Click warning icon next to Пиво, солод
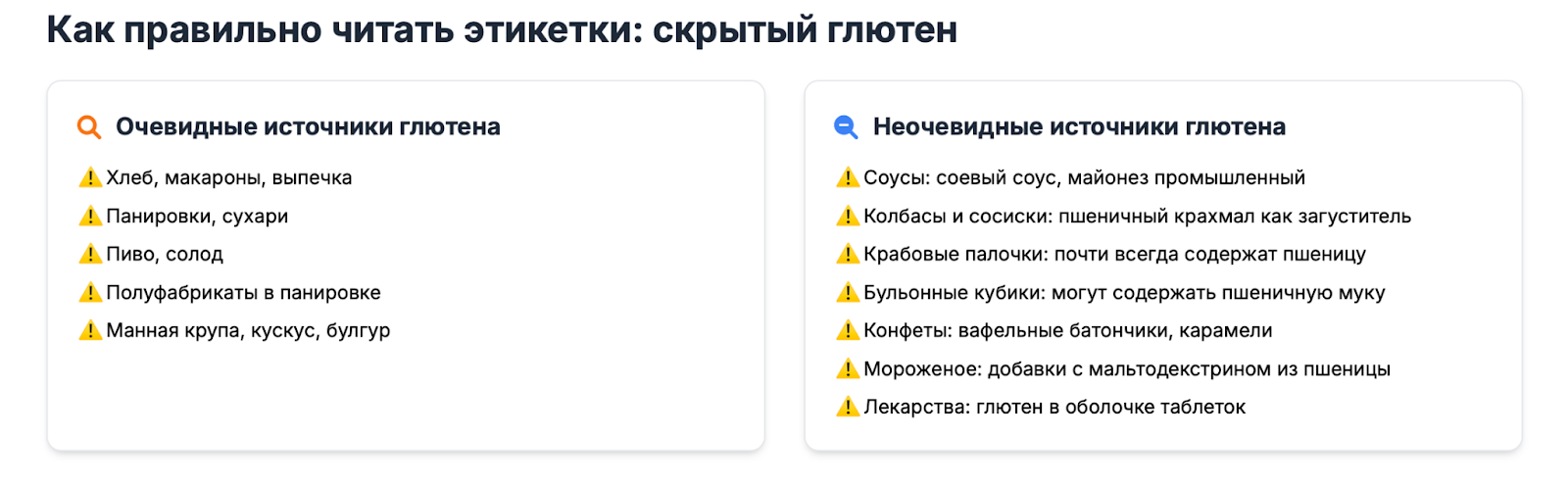Screen dimensions: 1568x487 (90, 255)
